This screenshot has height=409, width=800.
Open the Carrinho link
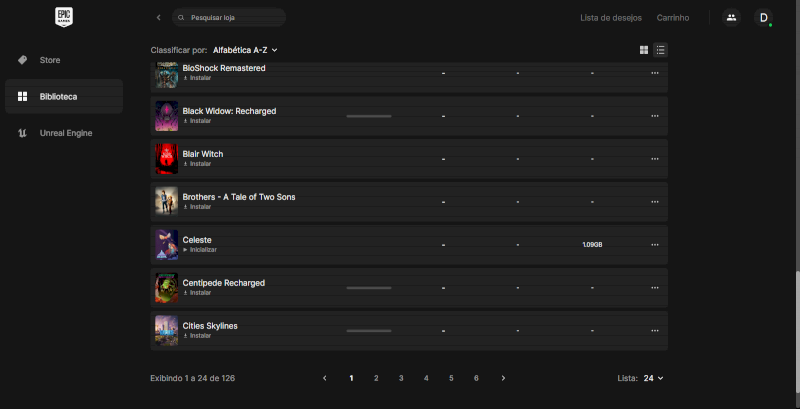672,18
